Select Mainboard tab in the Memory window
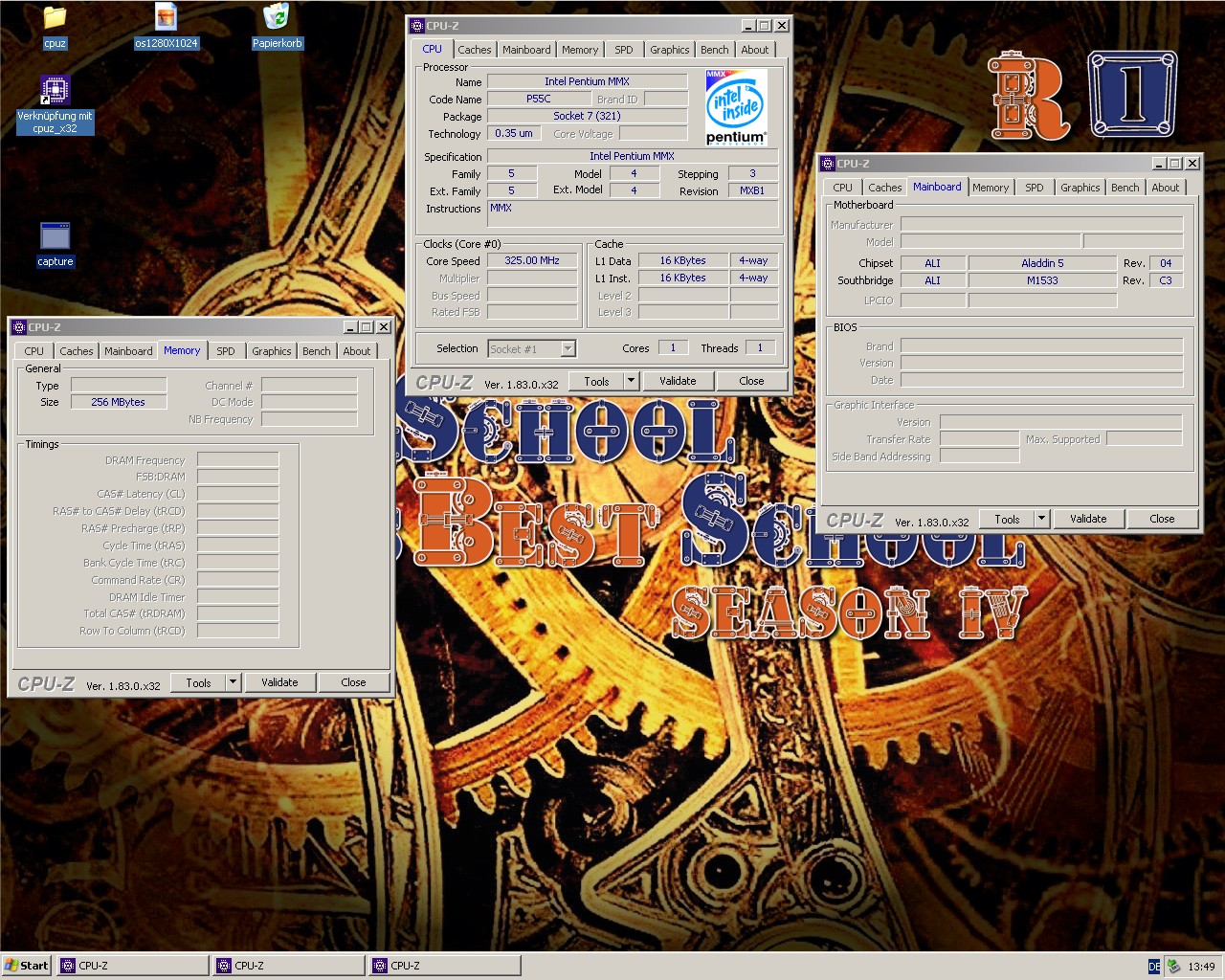This screenshot has height=980, width=1225. pyautogui.click(x=128, y=351)
